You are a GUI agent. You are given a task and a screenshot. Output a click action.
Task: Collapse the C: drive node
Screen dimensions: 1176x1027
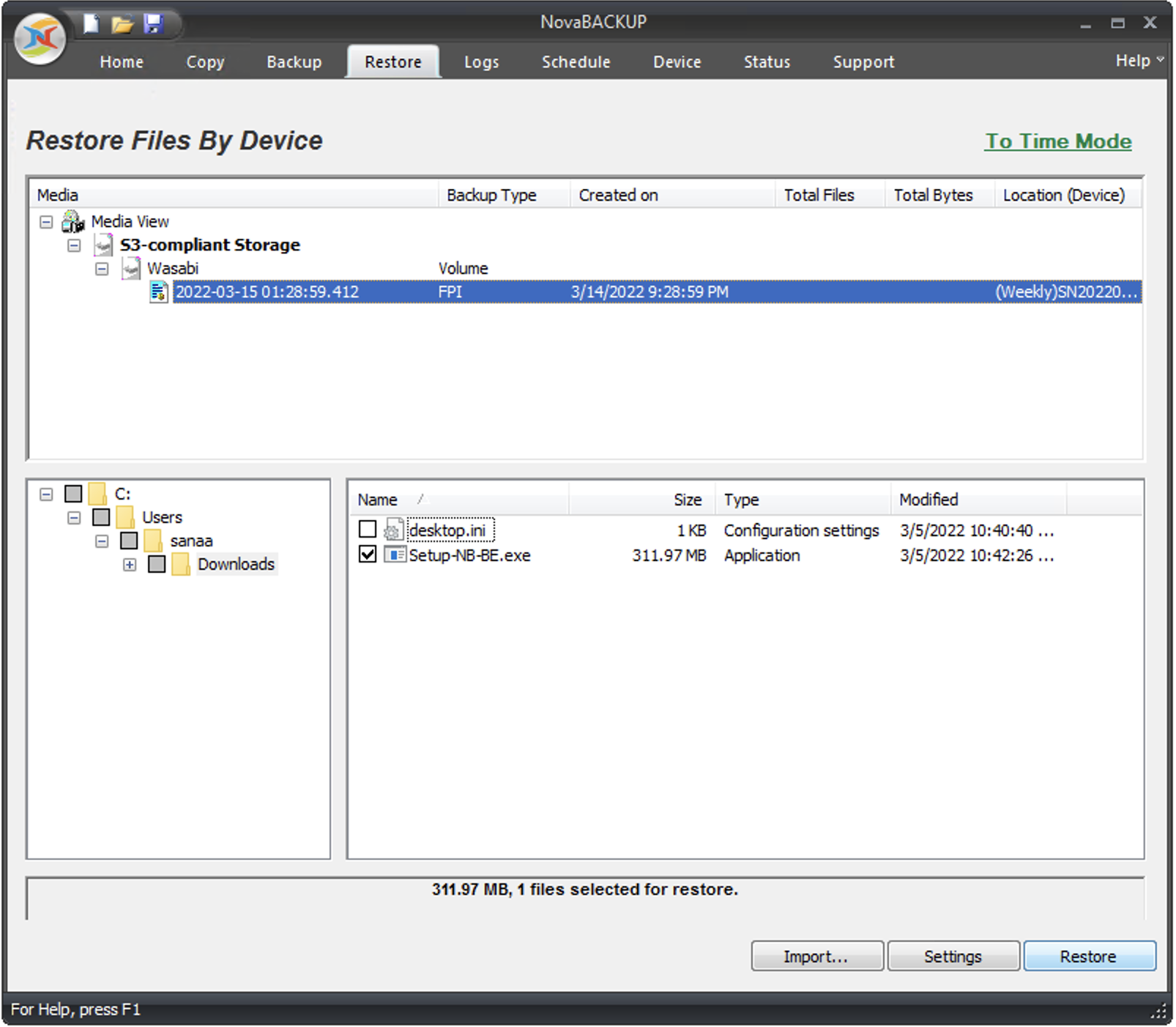pos(46,494)
